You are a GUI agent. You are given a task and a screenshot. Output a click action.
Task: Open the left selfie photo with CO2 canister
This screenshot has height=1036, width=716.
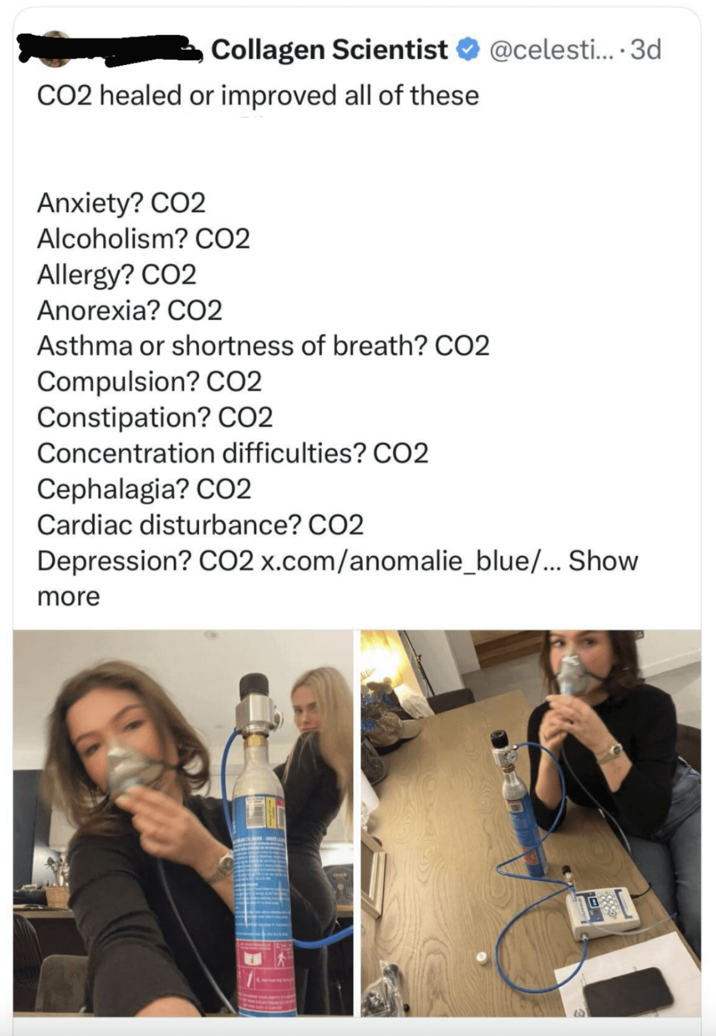[183, 823]
